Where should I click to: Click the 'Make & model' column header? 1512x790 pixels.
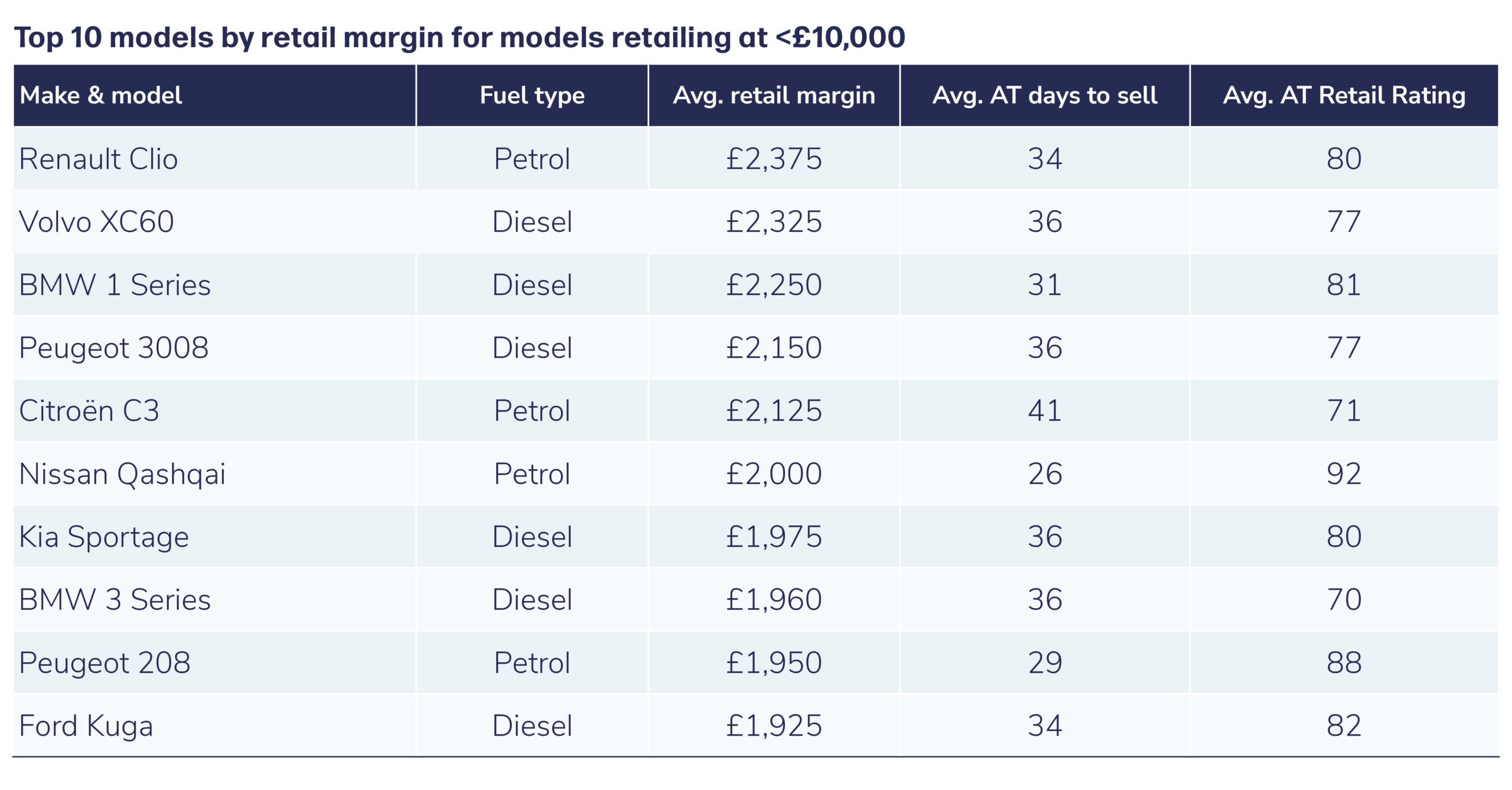click(101, 96)
